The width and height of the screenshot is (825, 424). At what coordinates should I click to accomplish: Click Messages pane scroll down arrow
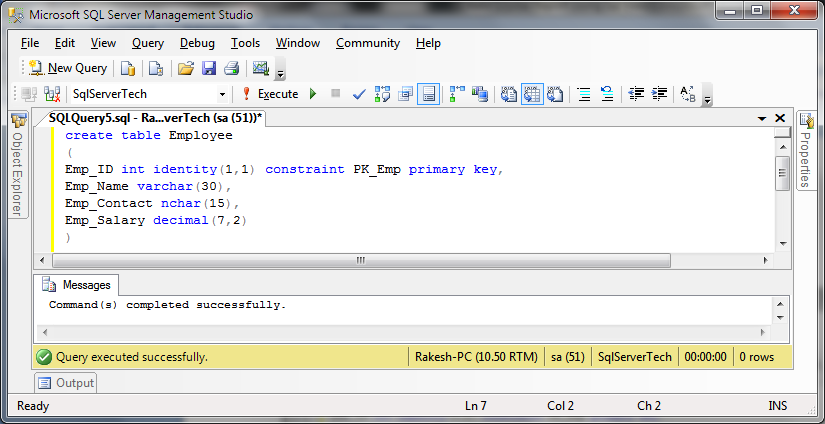[x=780, y=317]
